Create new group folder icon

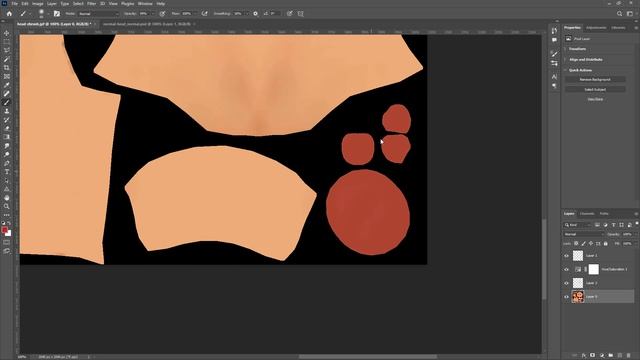611,356
